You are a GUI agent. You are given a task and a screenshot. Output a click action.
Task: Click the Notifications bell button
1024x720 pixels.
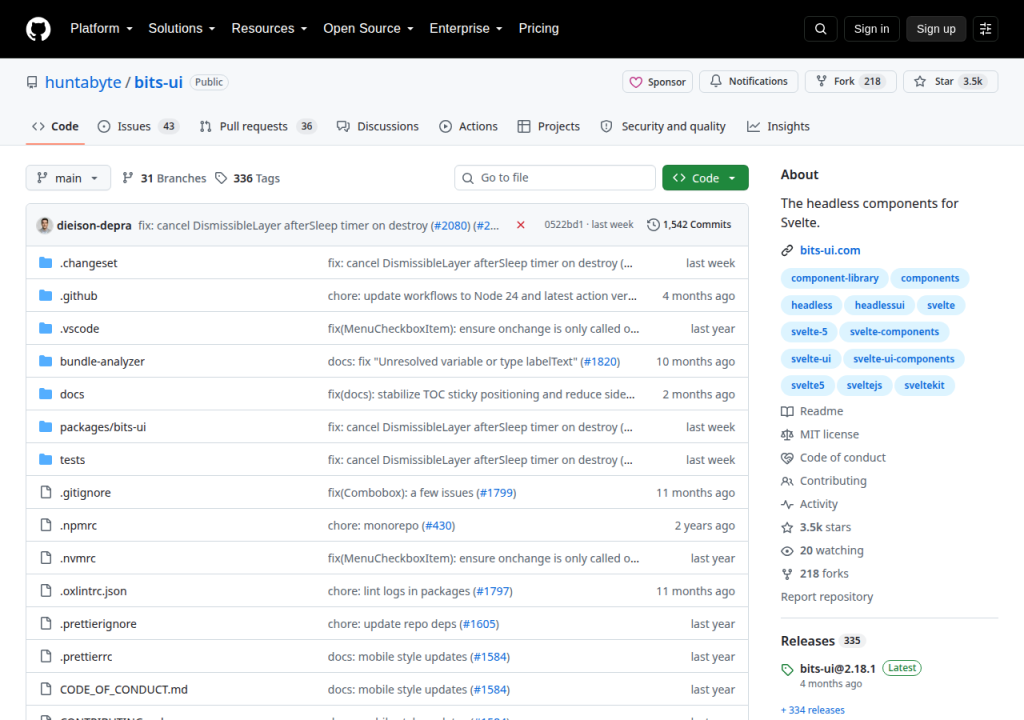748,82
